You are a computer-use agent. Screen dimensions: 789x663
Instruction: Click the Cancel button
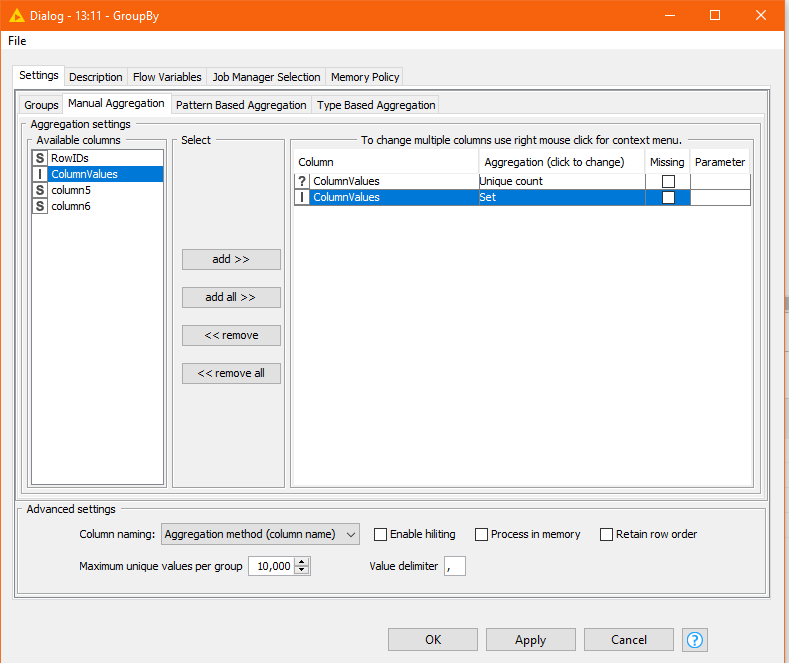[628, 640]
